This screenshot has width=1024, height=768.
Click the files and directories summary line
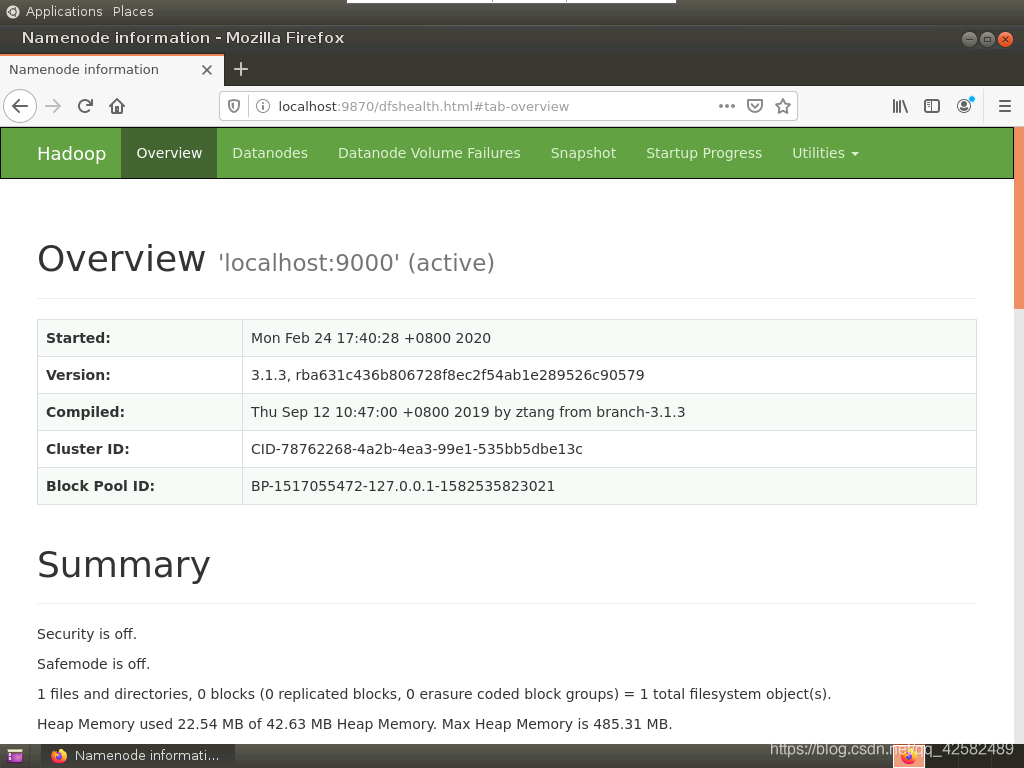click(x=434, y=694)
